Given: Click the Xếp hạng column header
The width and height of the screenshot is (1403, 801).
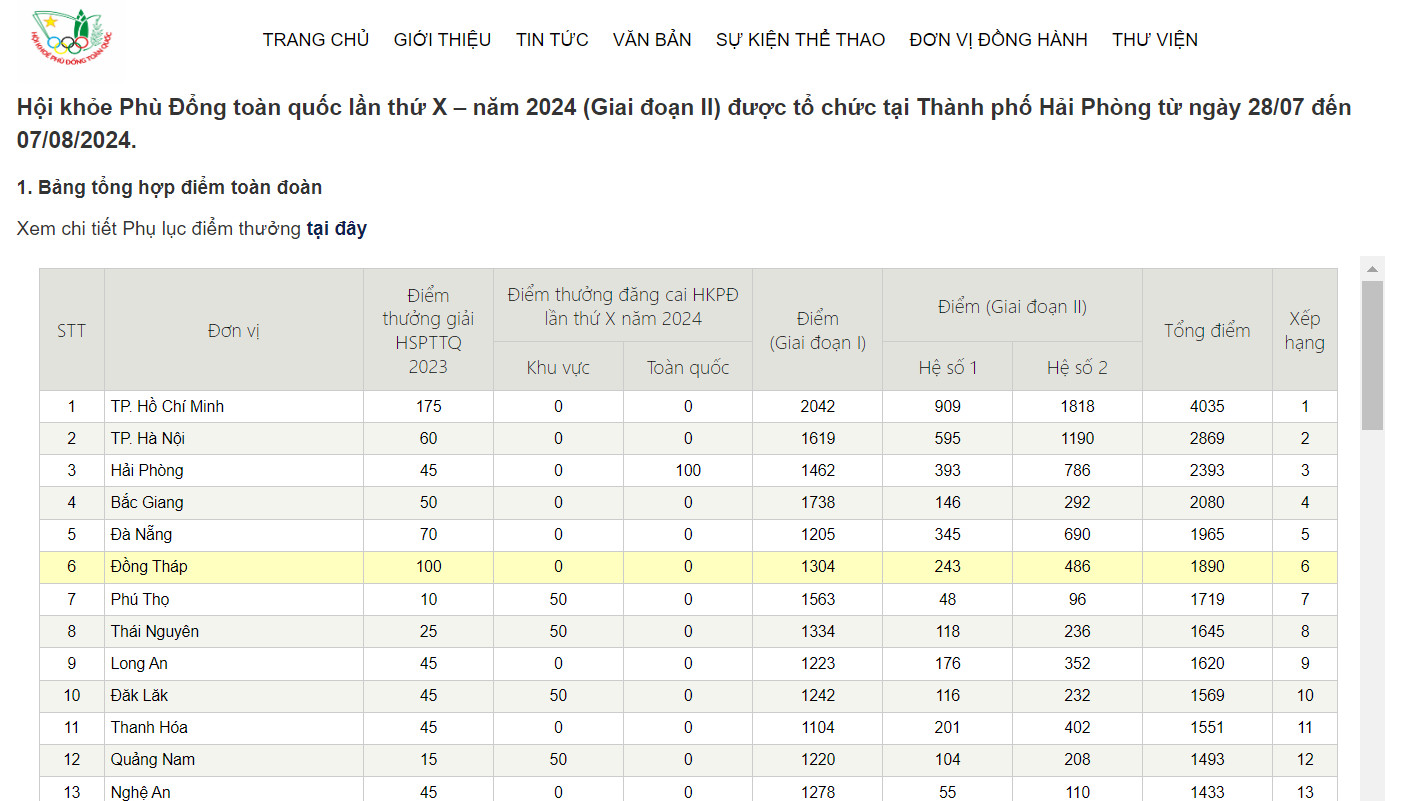Looking at the screenshot, I should (1304, 330).
